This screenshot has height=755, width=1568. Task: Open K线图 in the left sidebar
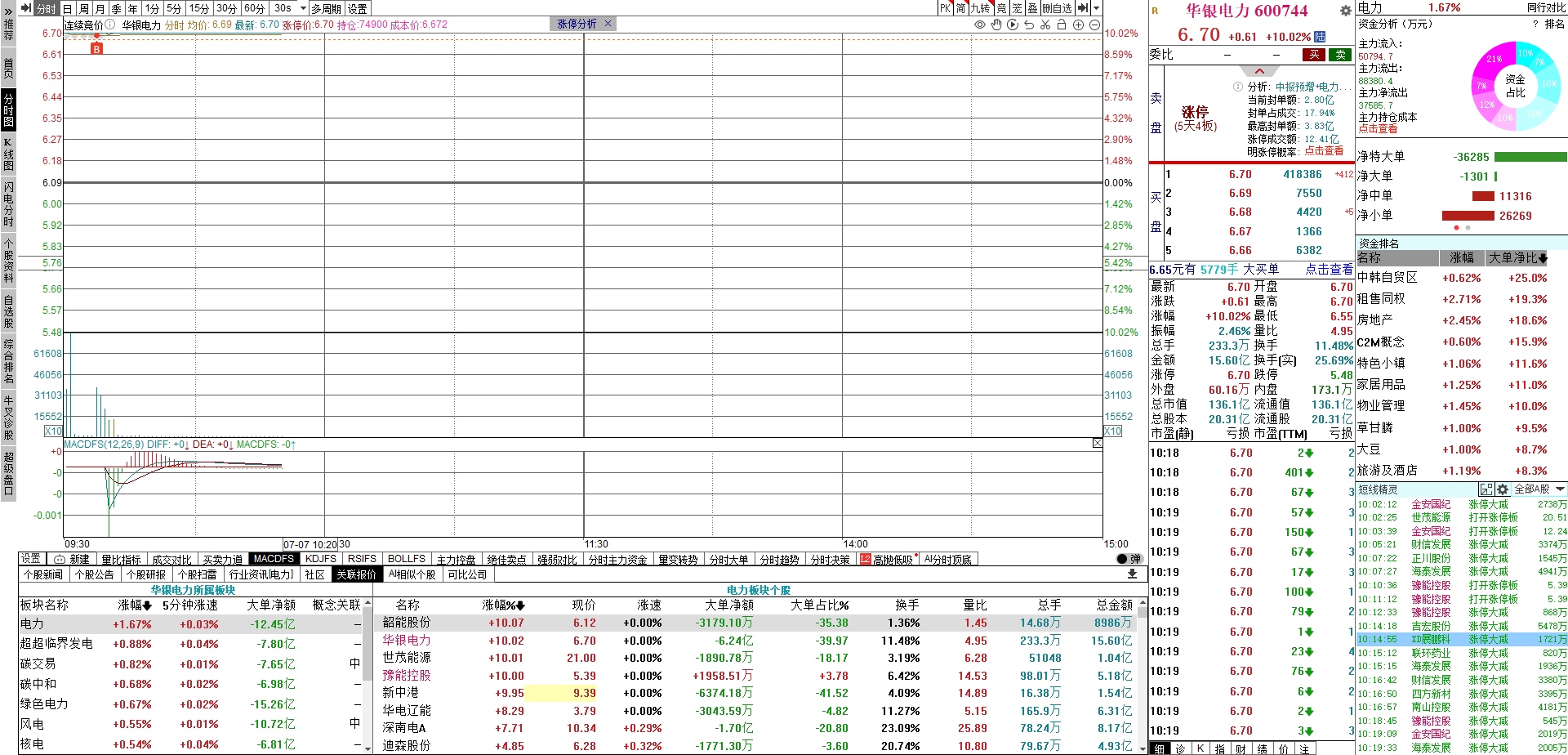[x=8, y=154]
